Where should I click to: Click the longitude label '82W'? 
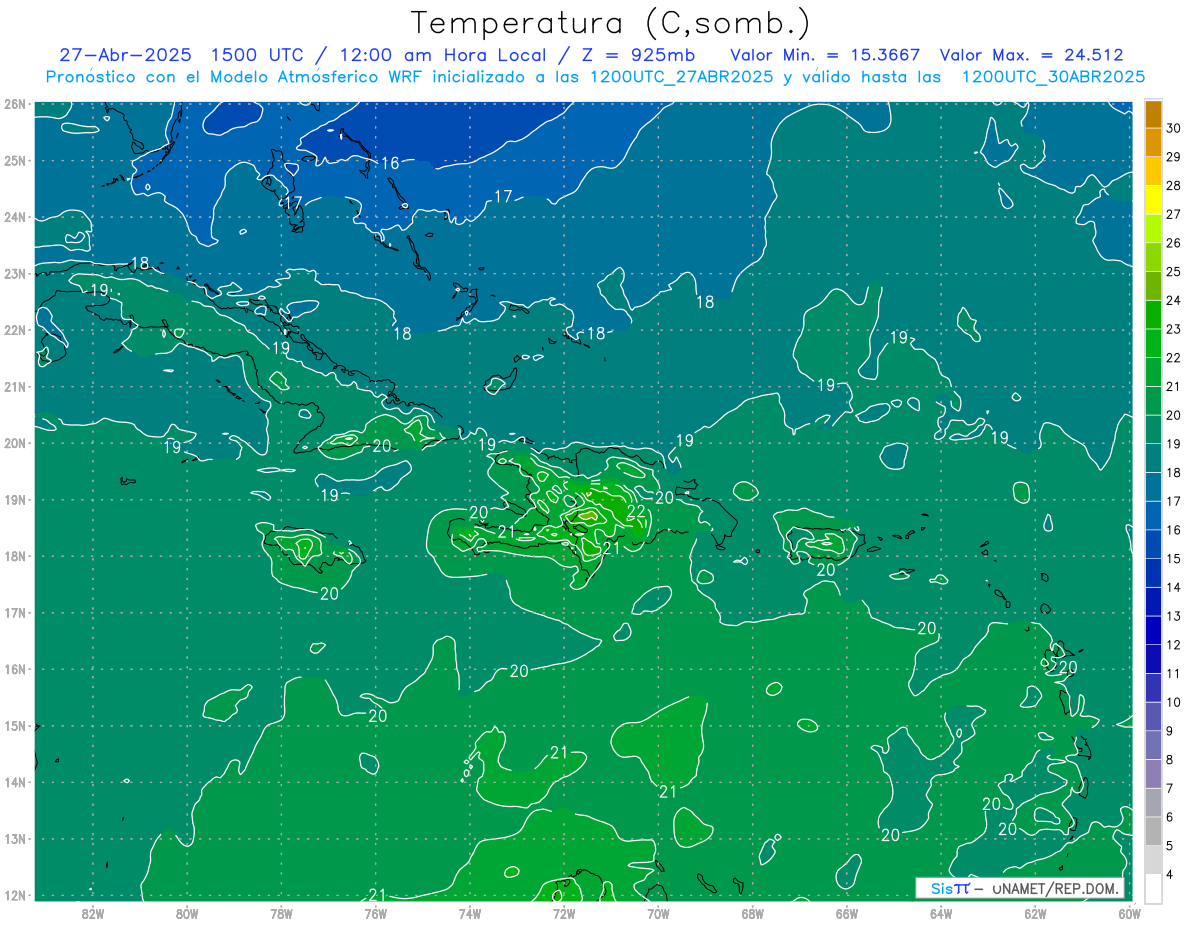point(93,912)
